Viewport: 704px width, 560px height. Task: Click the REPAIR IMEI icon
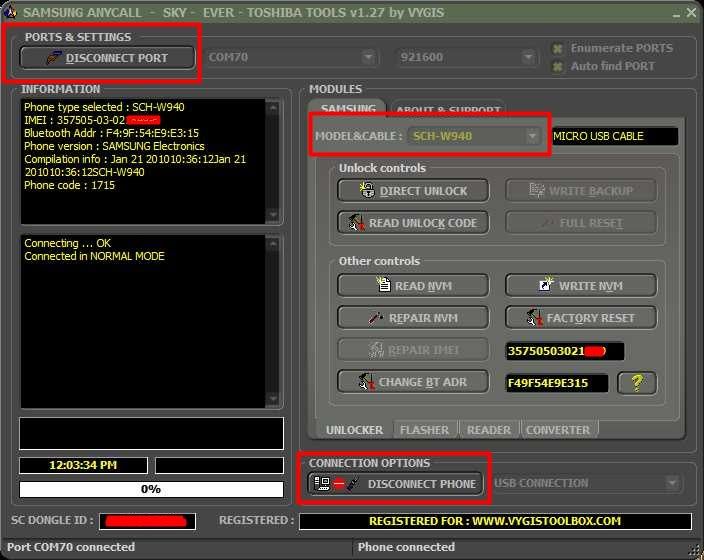[376, 350]
